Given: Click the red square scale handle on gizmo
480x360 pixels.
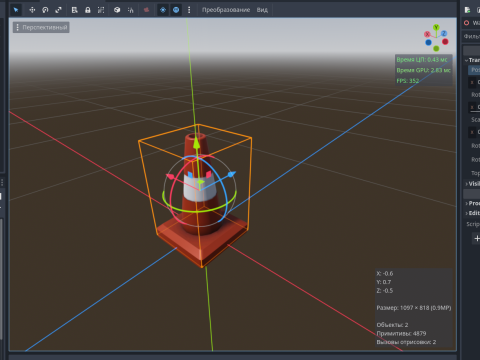Looking at the screenshot, I should point(209,174).
